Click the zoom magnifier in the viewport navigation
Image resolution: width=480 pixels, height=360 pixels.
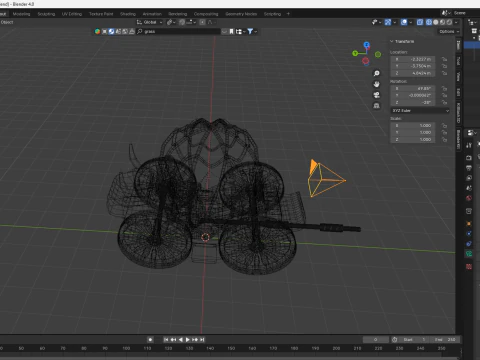point(377,73)
